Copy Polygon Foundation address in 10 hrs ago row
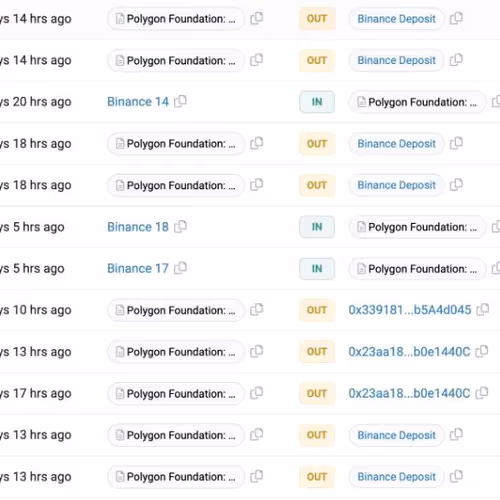The width and height of the screenshot is (500, 500). coord(257,310)
